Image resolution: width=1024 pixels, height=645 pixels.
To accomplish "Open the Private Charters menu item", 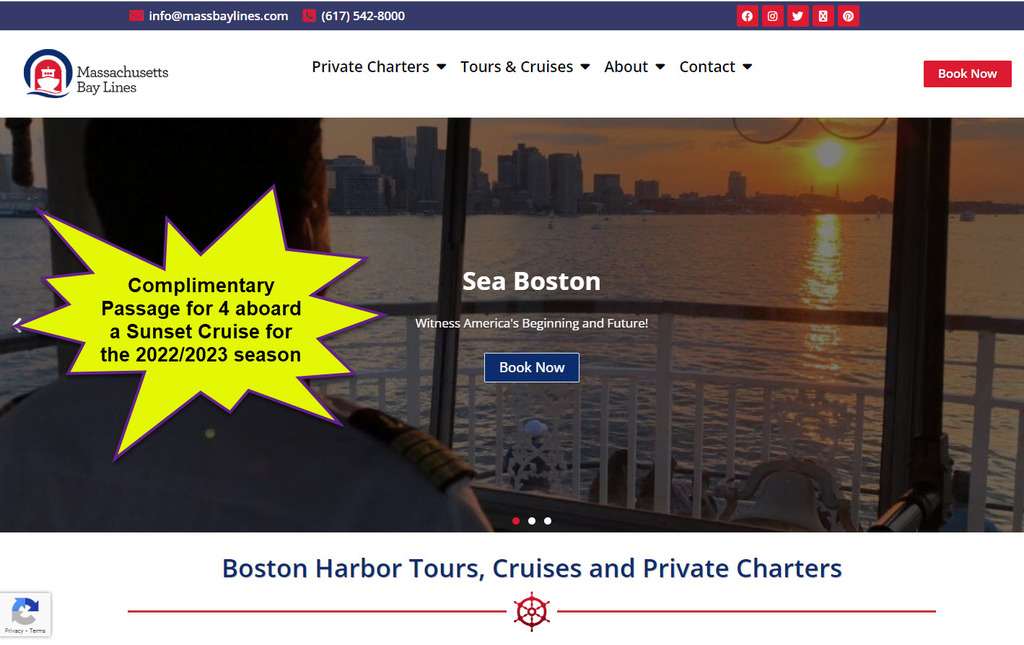I will 370,67.
